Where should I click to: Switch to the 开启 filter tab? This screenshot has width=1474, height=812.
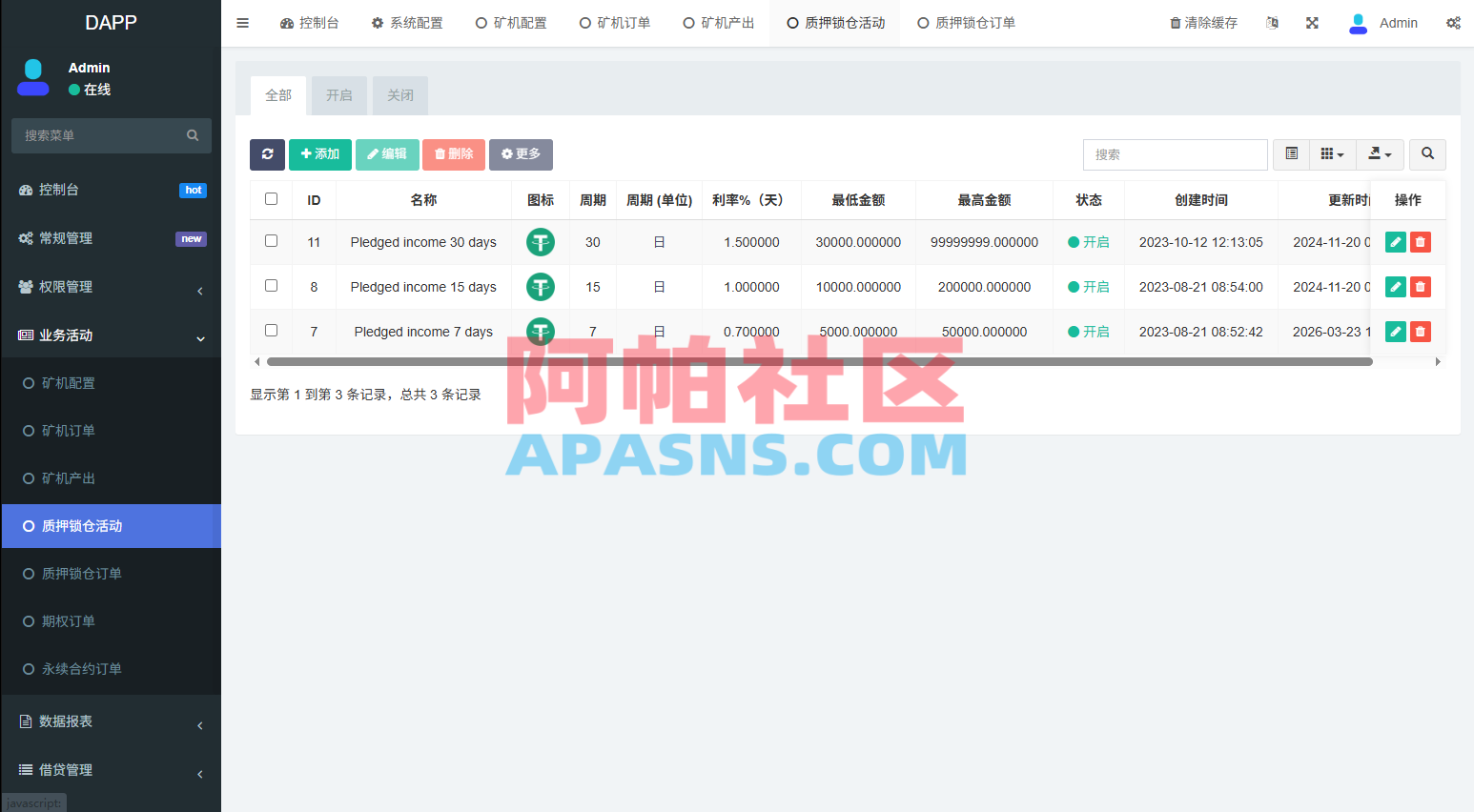339,95
